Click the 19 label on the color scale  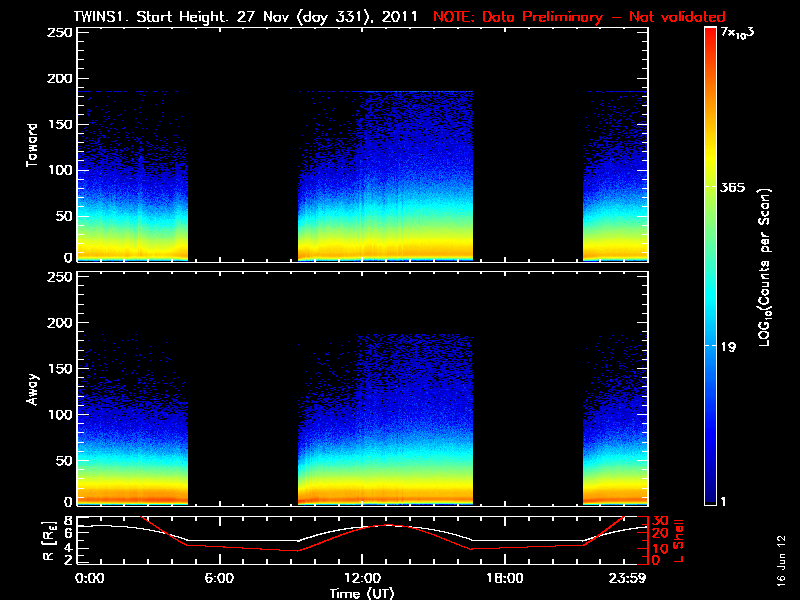(x=730, y=347)
